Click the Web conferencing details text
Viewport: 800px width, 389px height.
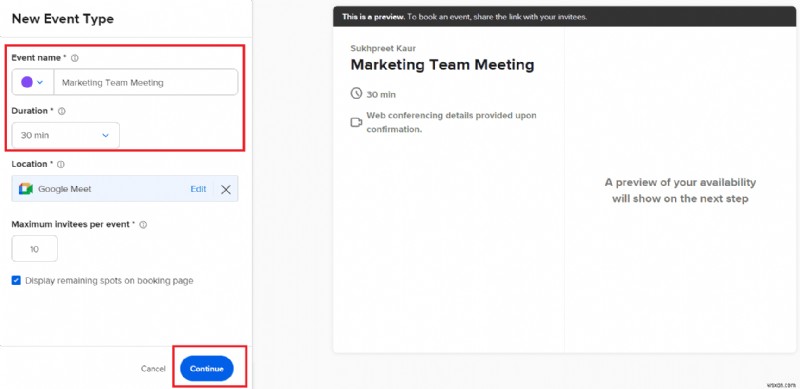click(x=452, y=123)
